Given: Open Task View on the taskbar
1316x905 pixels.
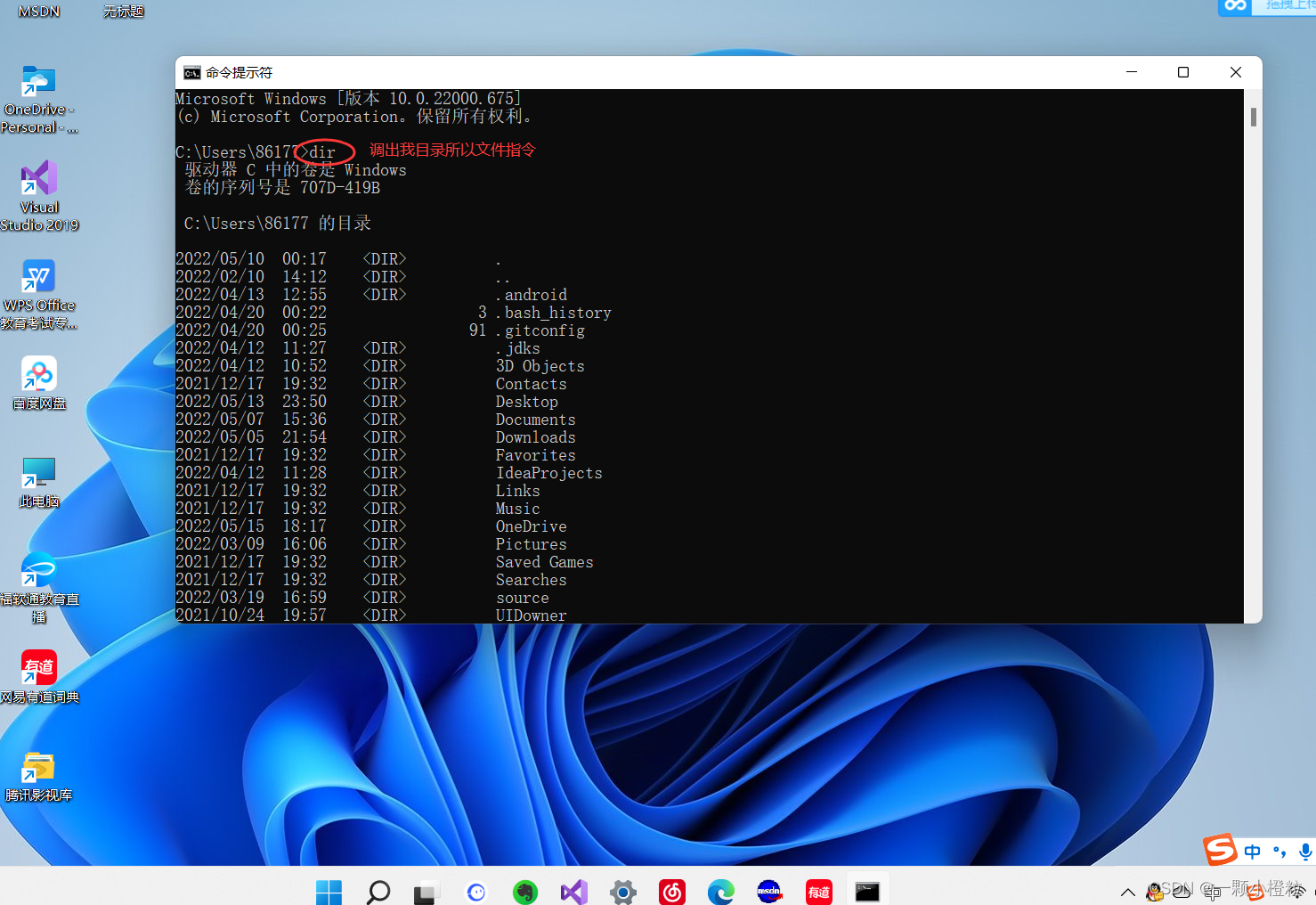Looking at the screenshot, I should [x=426, y=892].
